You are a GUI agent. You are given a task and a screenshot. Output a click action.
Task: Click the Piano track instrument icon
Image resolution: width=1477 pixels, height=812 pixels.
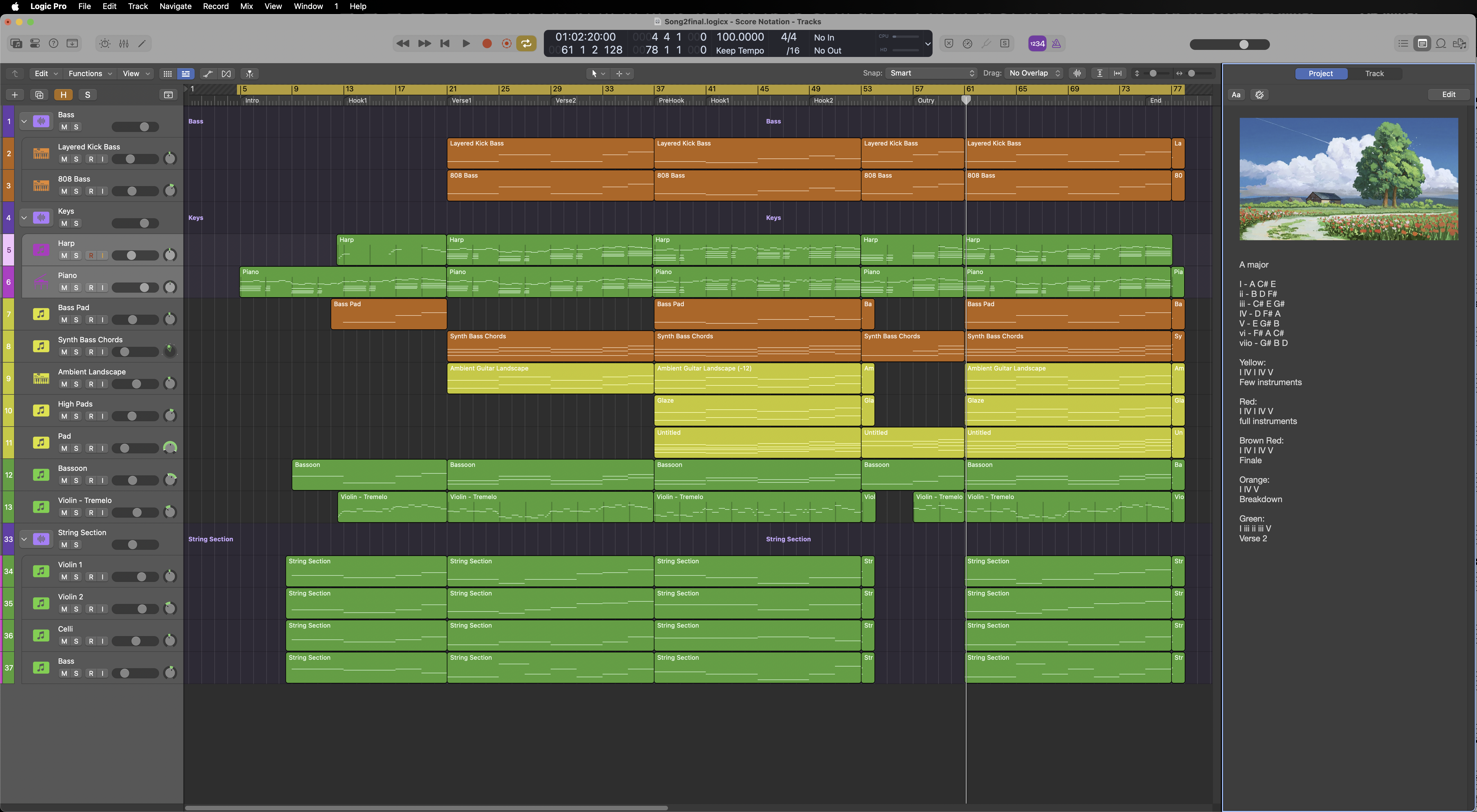click(x=41, y=282)
